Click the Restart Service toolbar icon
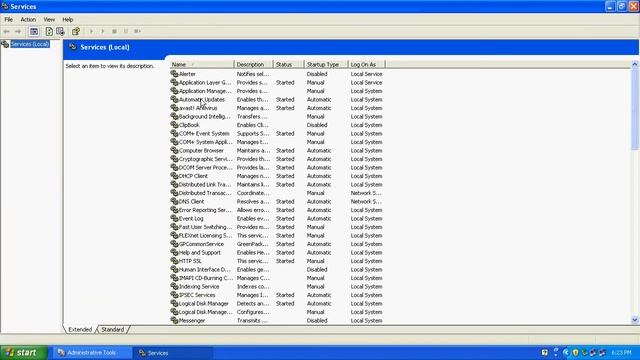 pyautogui.click(x=138, y=31)
